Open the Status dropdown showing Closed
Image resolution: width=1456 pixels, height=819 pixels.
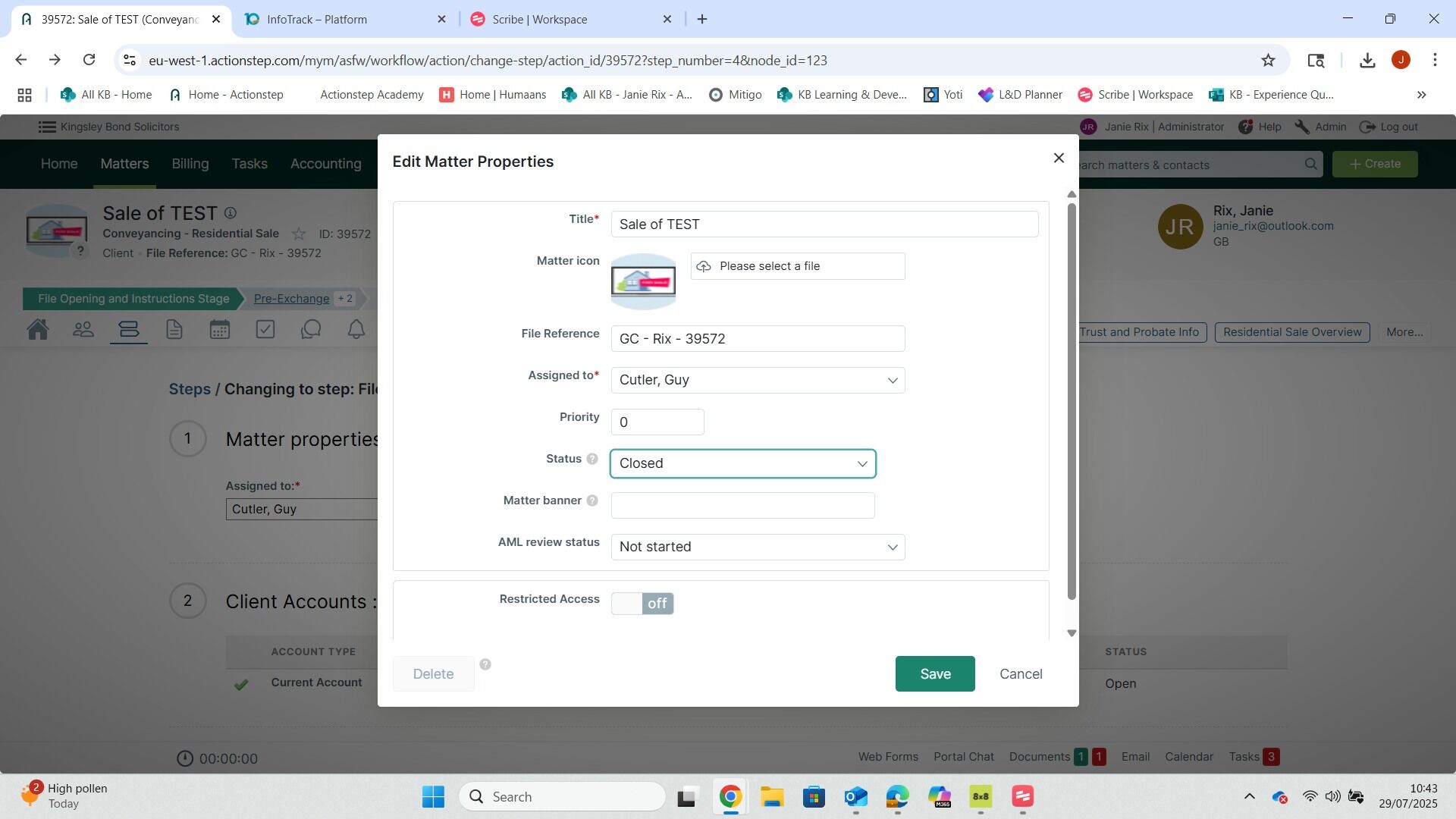(742, 463)
